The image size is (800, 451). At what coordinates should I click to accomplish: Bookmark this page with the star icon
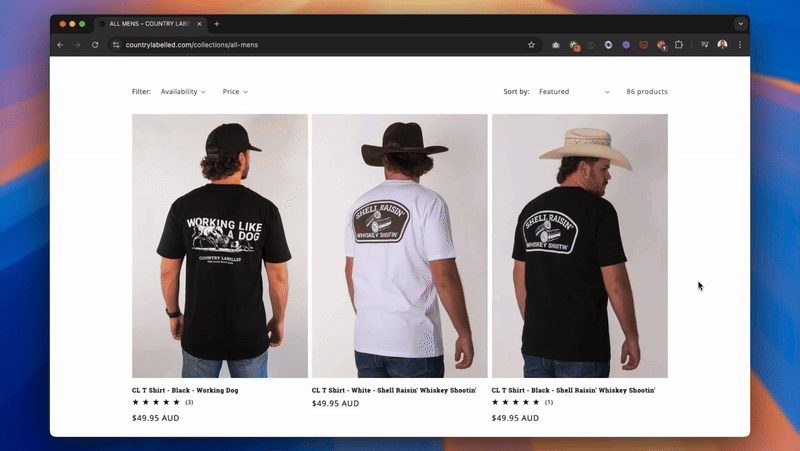pyautogui.click(x=531, y=45)
